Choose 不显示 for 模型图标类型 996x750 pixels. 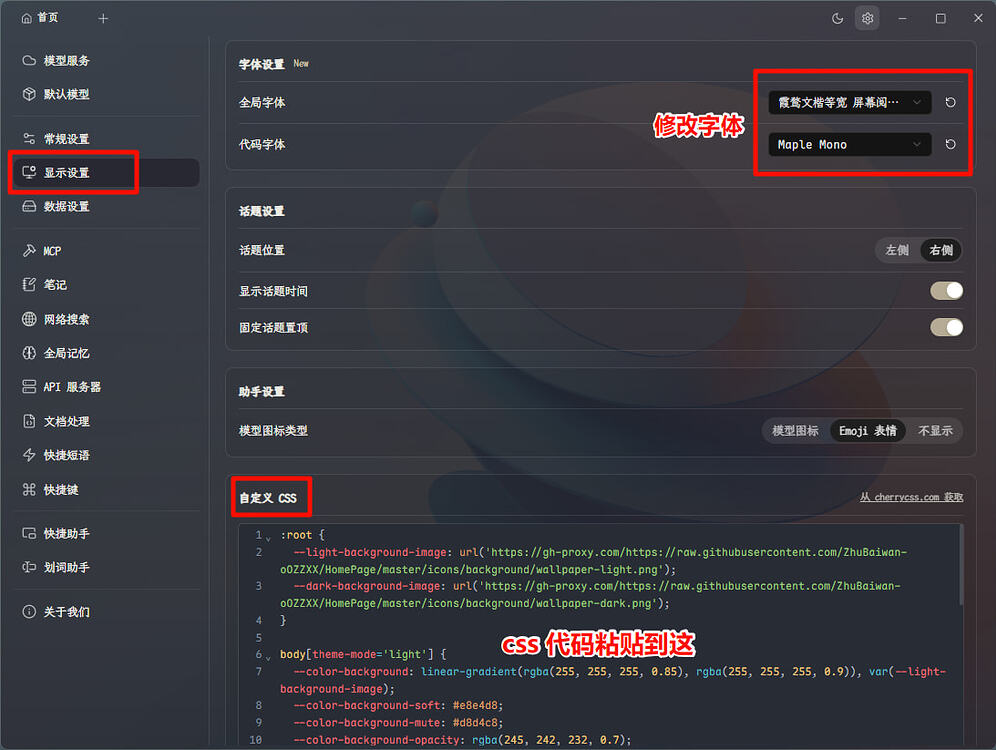point(935,431)
